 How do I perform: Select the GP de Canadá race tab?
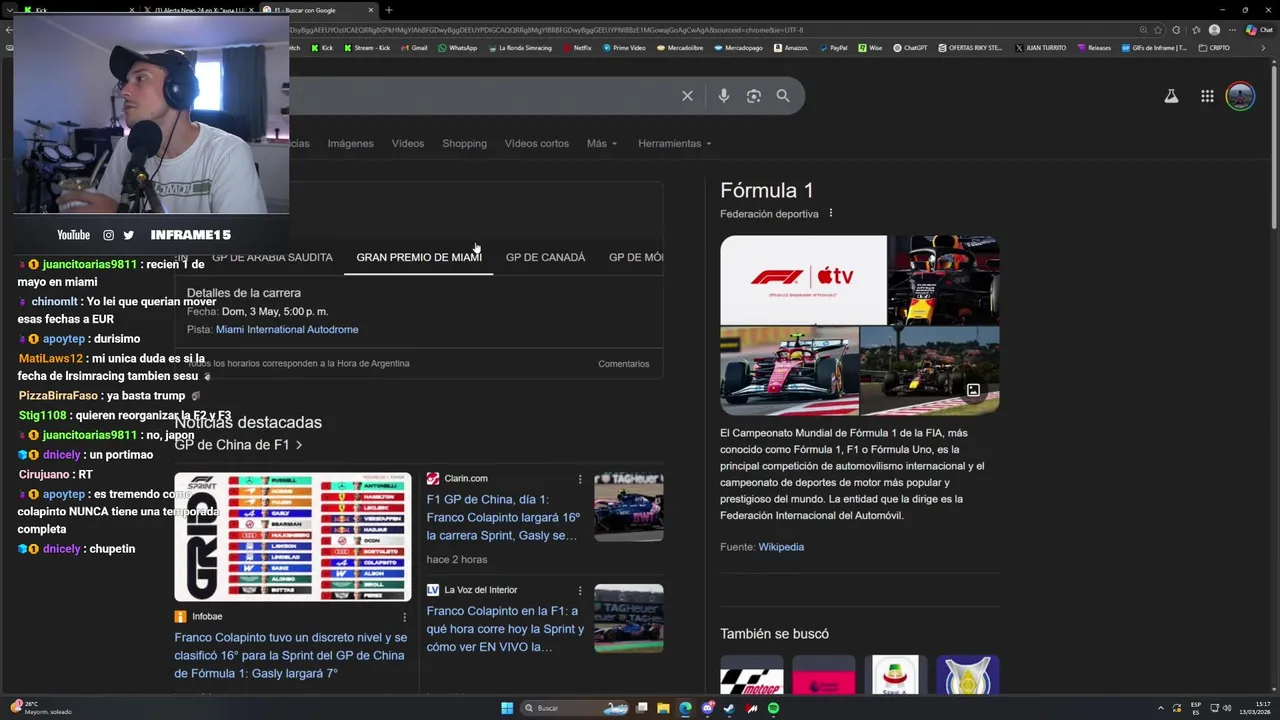click(x=545, y=257)
